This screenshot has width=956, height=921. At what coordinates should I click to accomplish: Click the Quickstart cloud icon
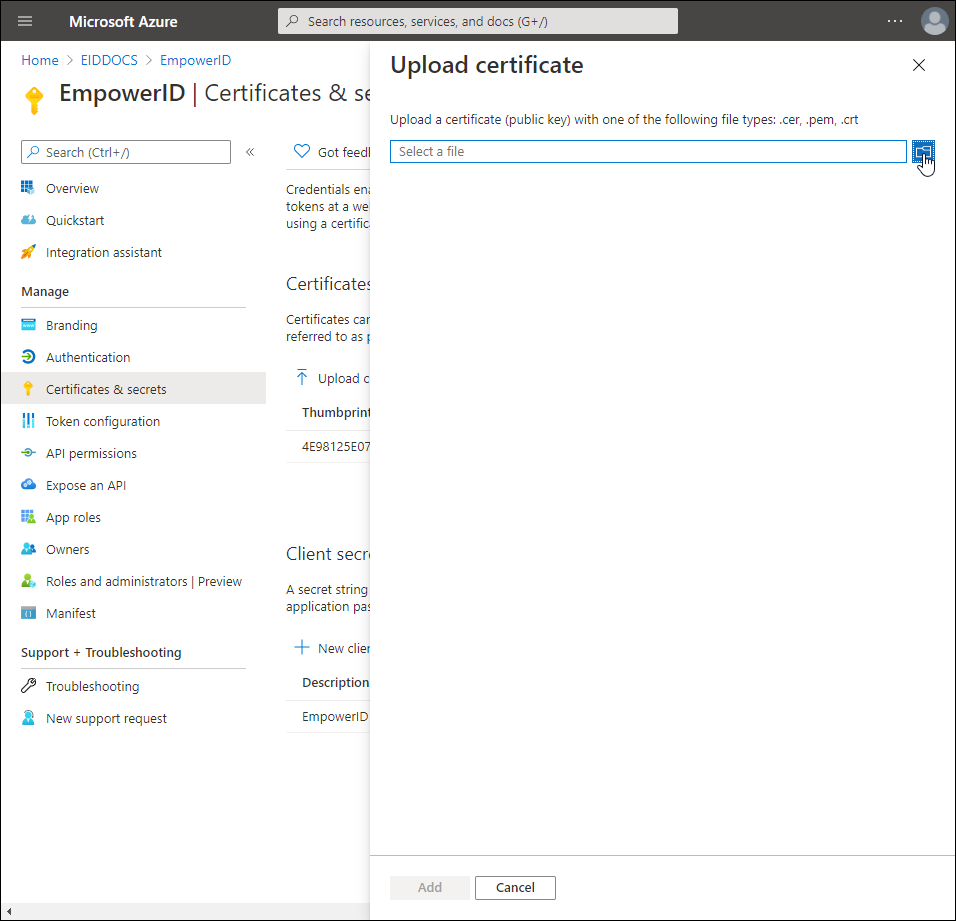point(28,220)
